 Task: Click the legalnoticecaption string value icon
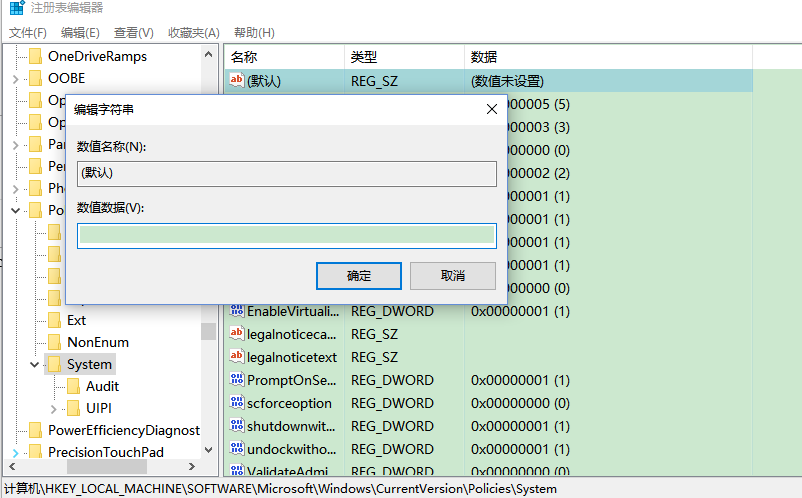coord(237,334)
